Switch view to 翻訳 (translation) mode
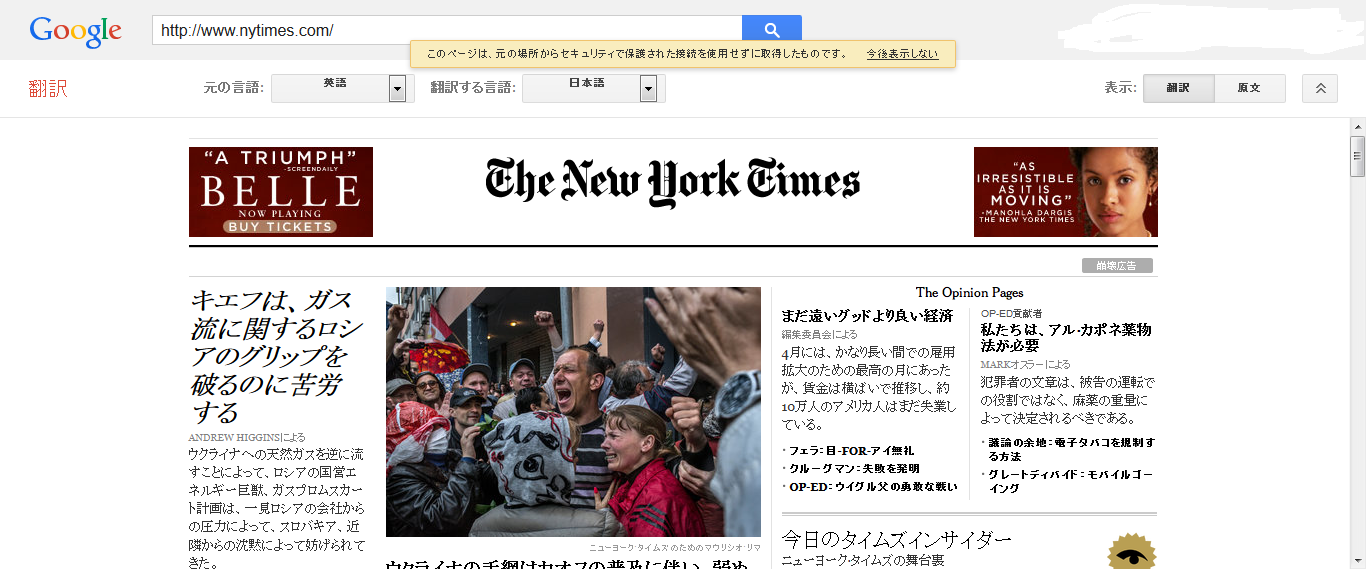The image size is (1366, 569). click(1178, 88)
